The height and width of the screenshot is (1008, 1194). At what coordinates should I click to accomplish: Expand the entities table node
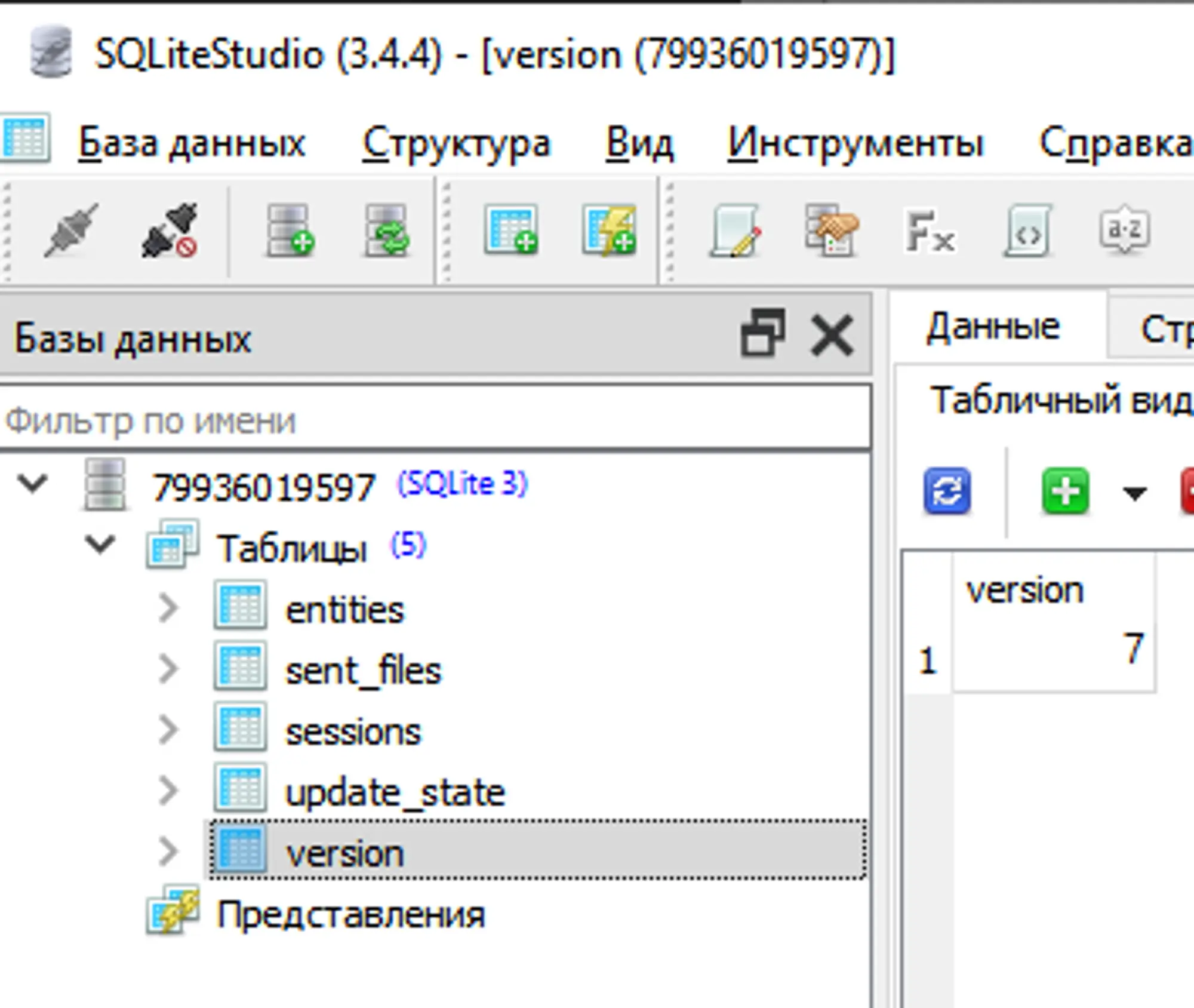pos(168,608)
